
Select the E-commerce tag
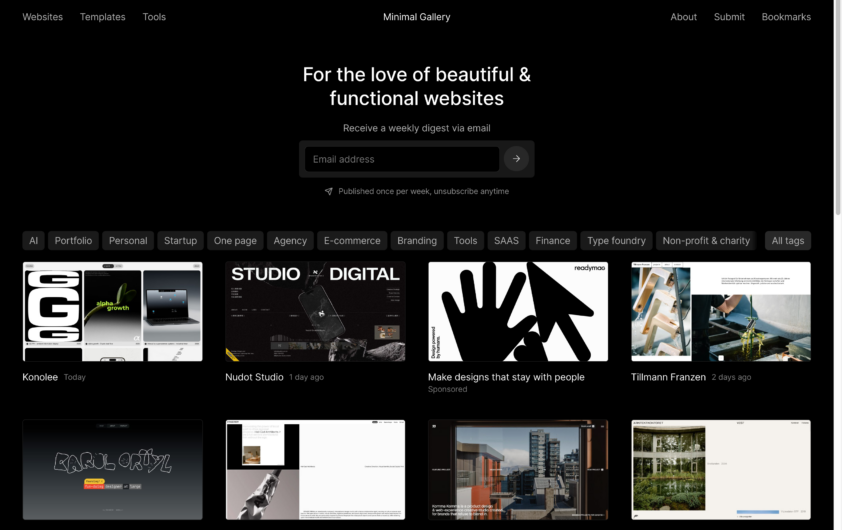[x=352, y=241]
